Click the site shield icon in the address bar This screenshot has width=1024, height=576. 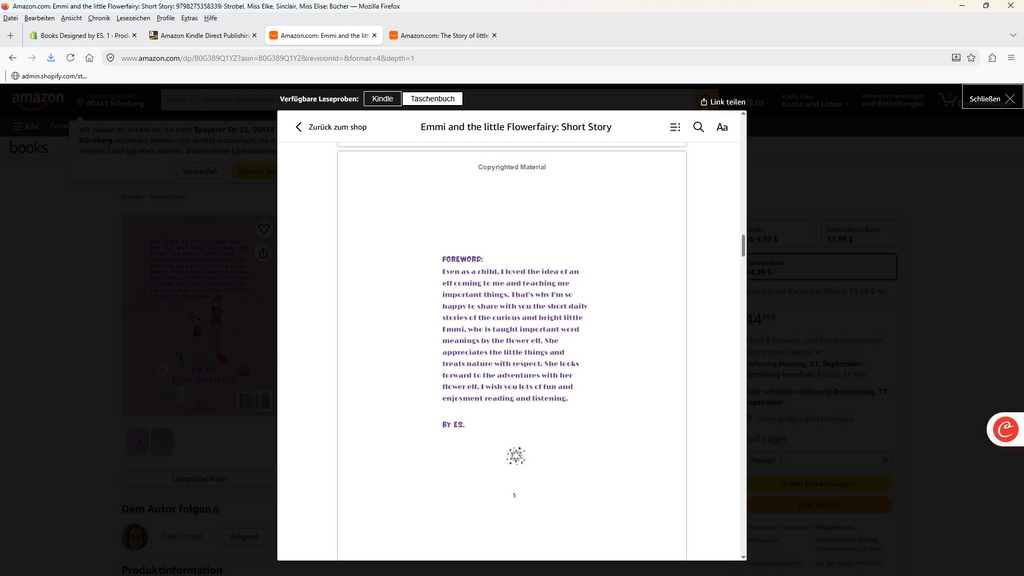[110, 58]
